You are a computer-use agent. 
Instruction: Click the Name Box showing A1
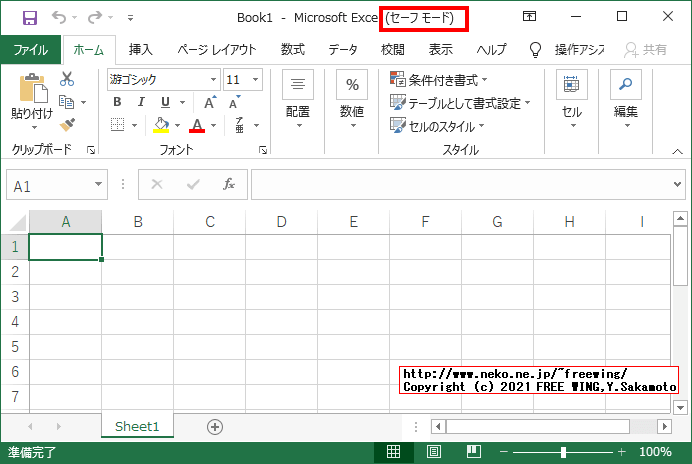tap(49, 186)
